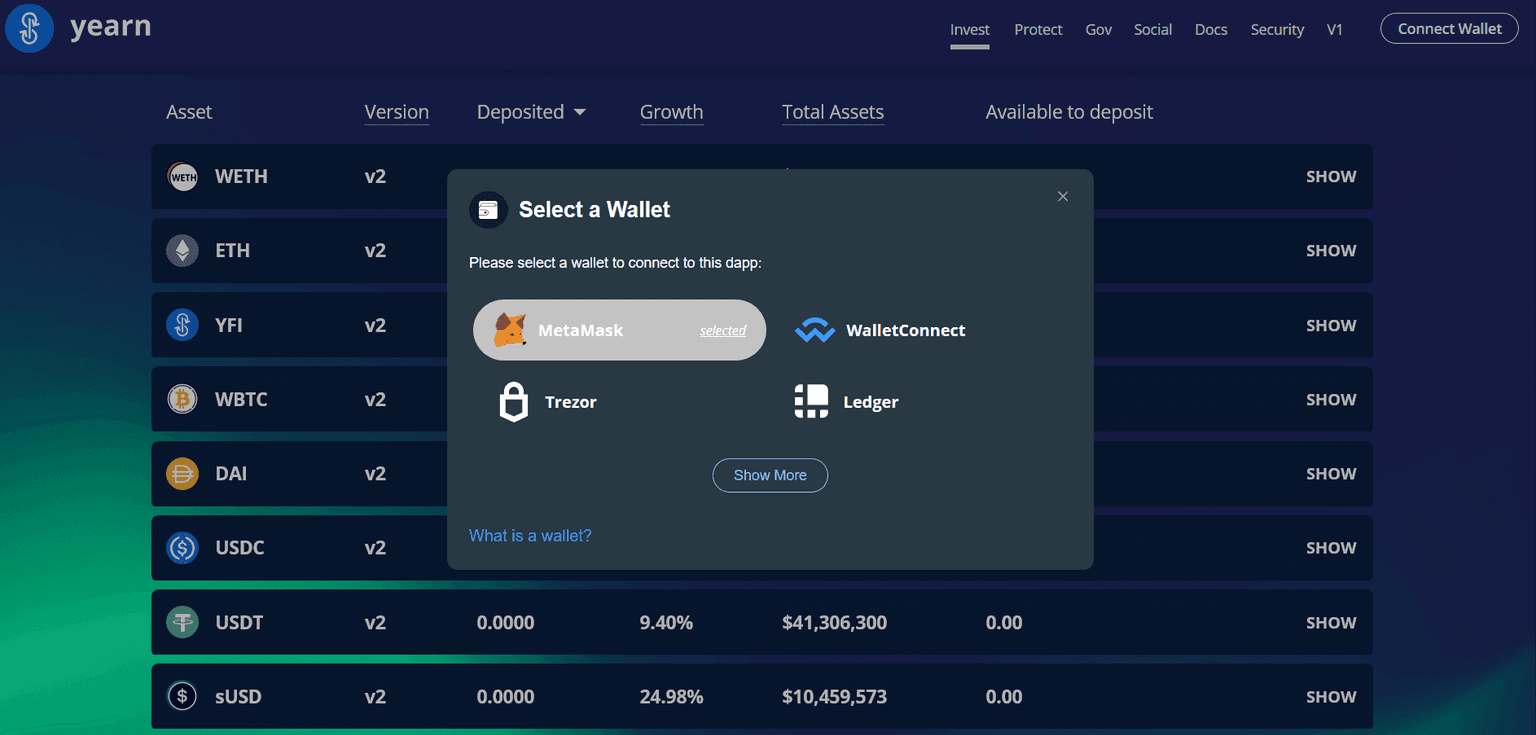The image size is (1536, 735).
Task: Select the WalletConnect wallet icon
Action: [814, 330]
